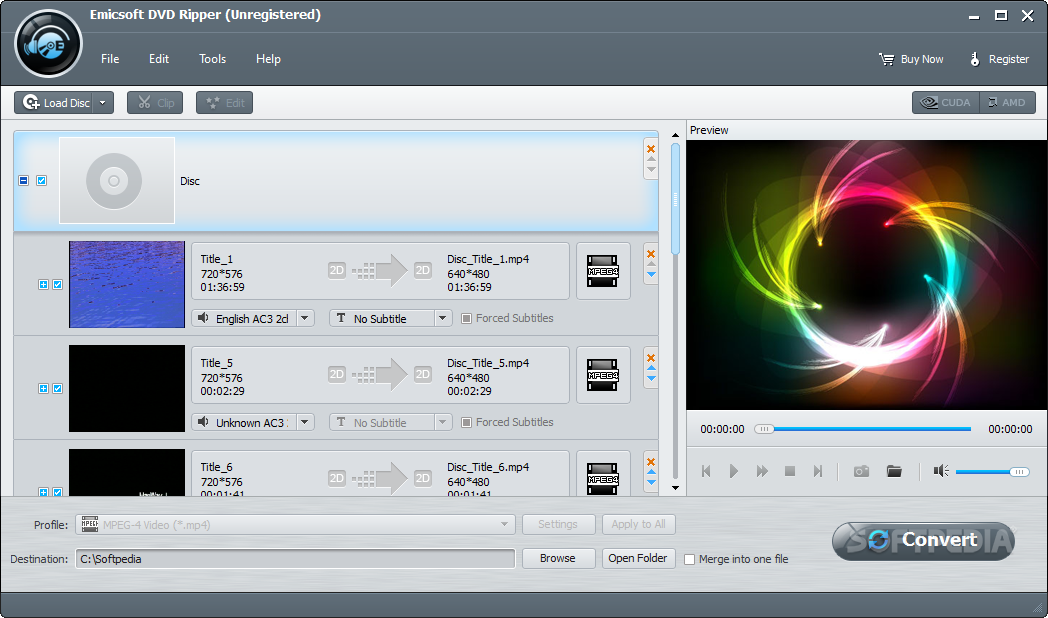
Task: Enable Forced Subtitles for Title_5
Action: (467, 422)
